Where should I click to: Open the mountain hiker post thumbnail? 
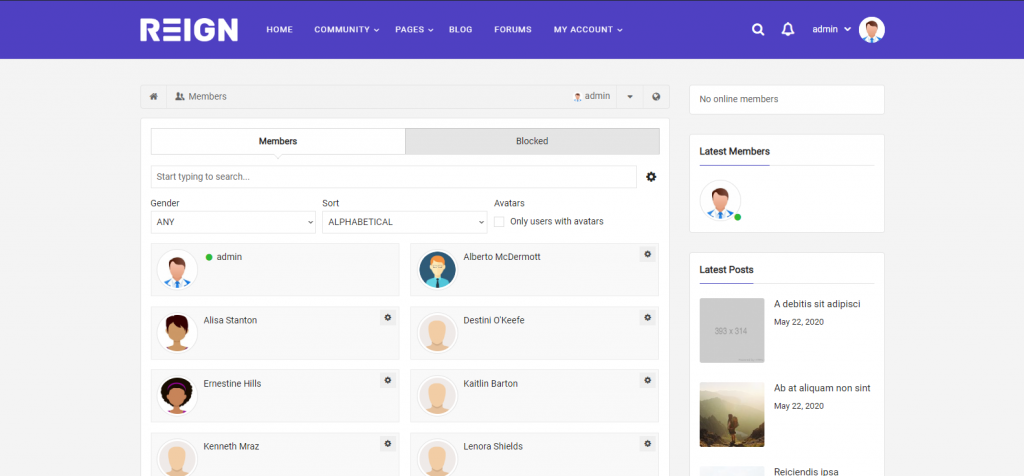point(731,415)
